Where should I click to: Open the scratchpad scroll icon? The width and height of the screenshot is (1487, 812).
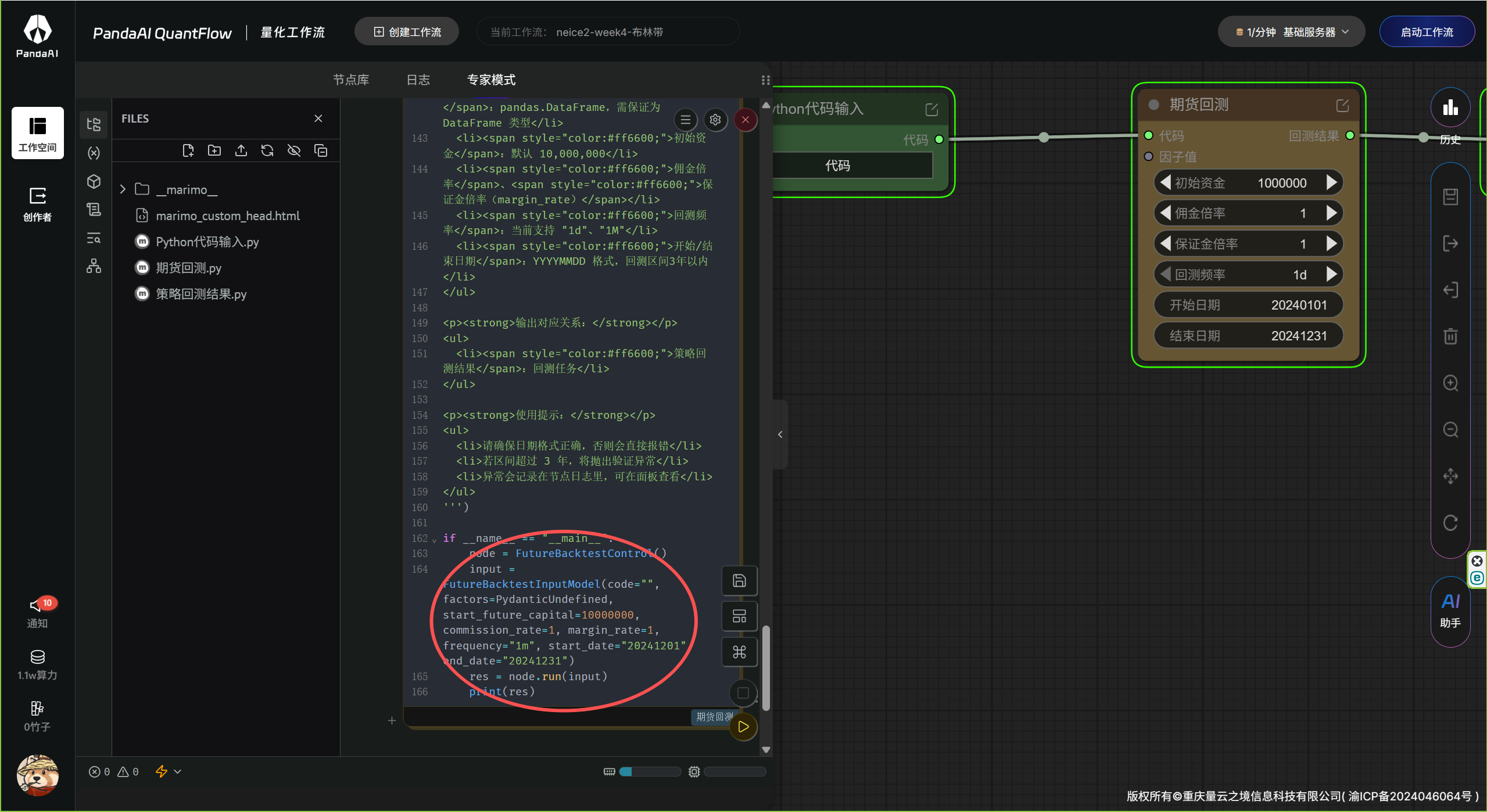[x=94, y=209]
